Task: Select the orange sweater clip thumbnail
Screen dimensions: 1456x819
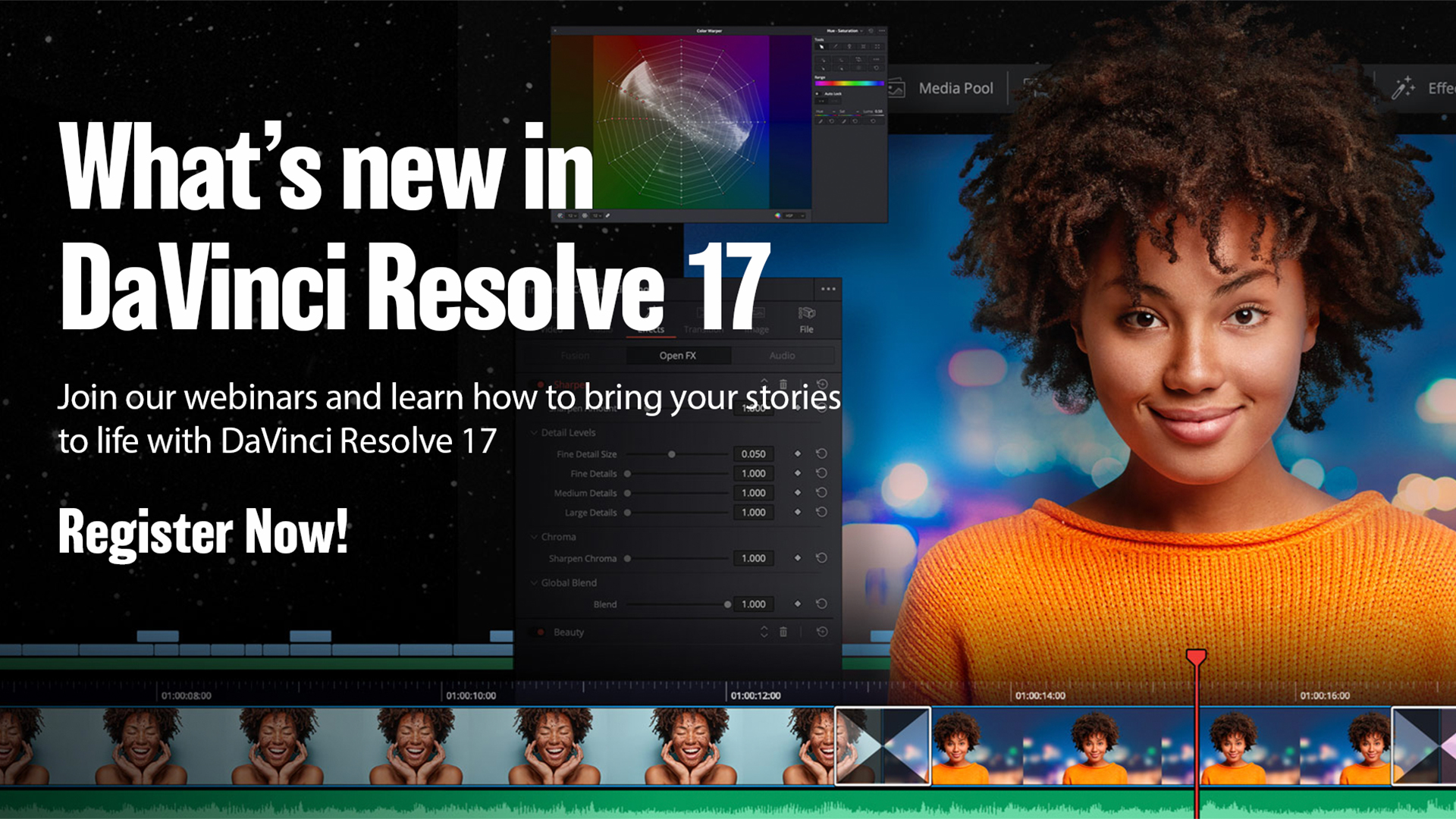Action: tap(1160, 746)
